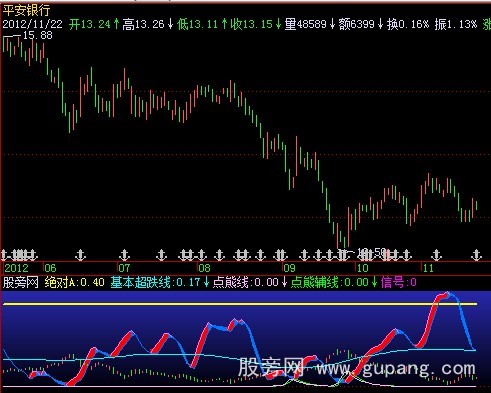Click the stock name 平安银行
Screen dimensions: 491x393
pos(26,11)
